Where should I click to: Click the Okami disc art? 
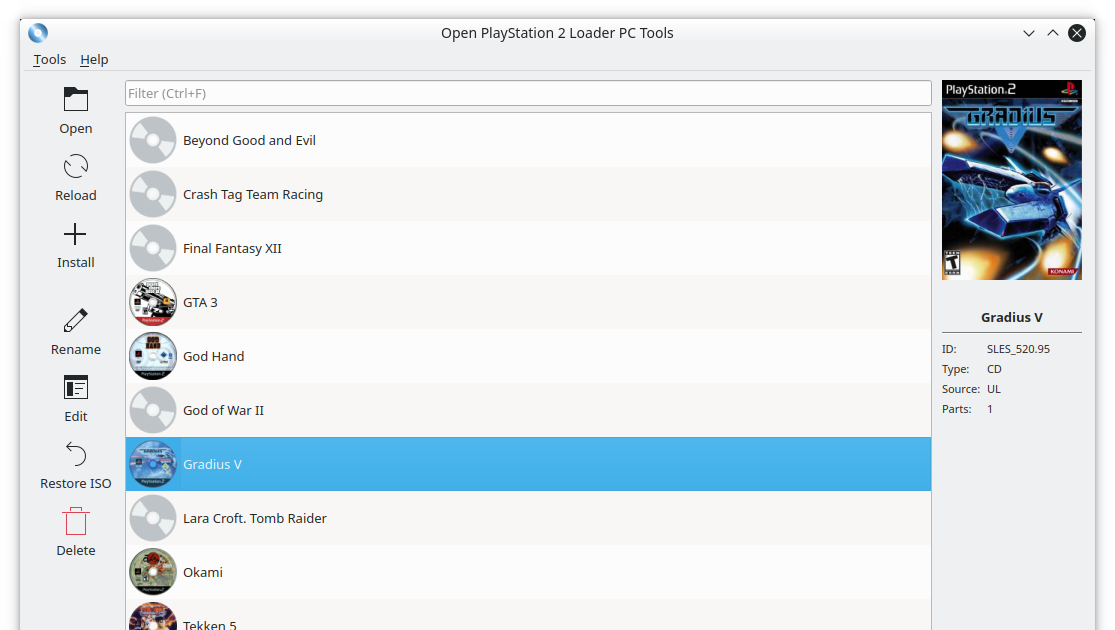153,572
